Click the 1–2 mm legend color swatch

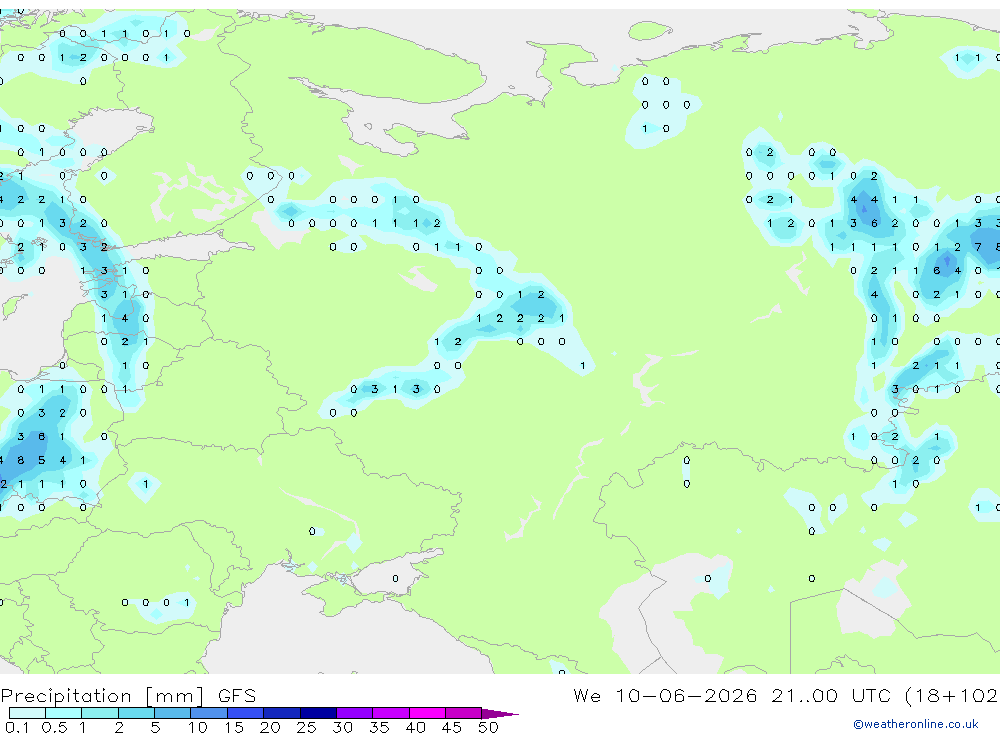[100, 713]
